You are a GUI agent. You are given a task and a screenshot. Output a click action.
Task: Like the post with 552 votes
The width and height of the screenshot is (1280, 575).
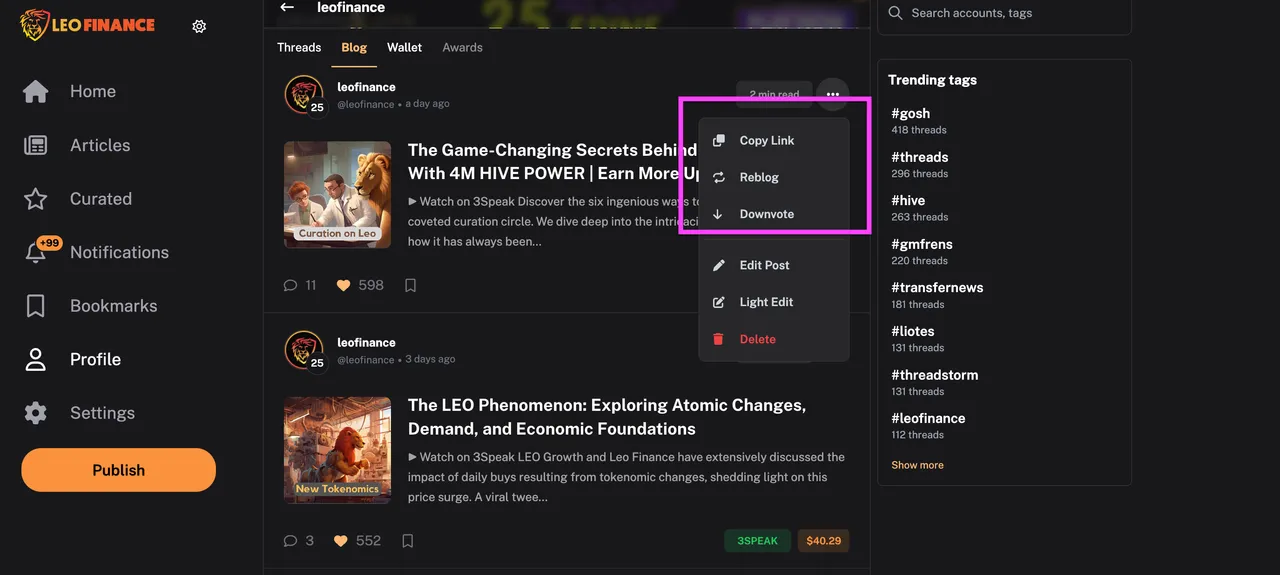pyautogui.click(x=358, y=540)
